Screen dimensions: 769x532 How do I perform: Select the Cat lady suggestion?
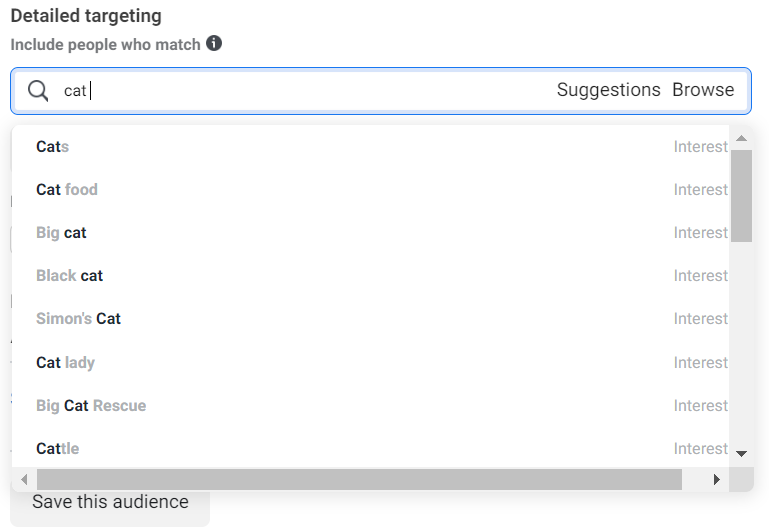point(65,363)
